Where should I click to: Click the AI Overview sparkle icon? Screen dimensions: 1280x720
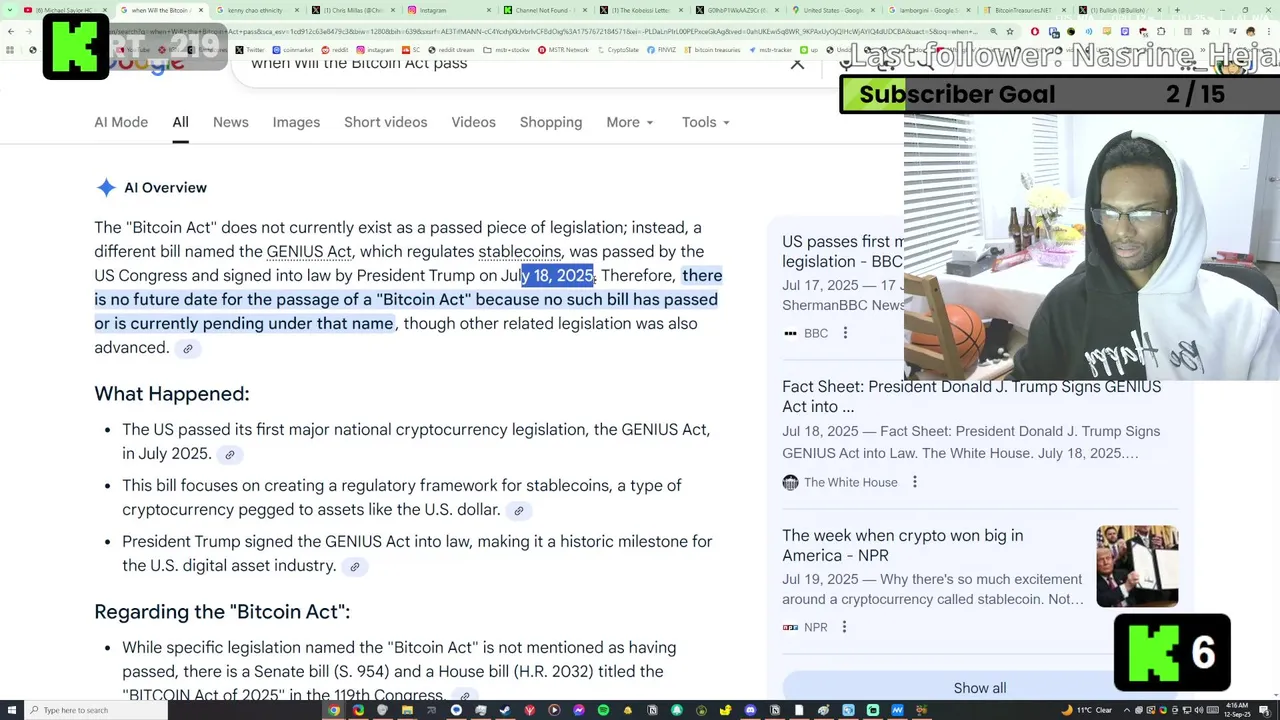pos(106,188)
